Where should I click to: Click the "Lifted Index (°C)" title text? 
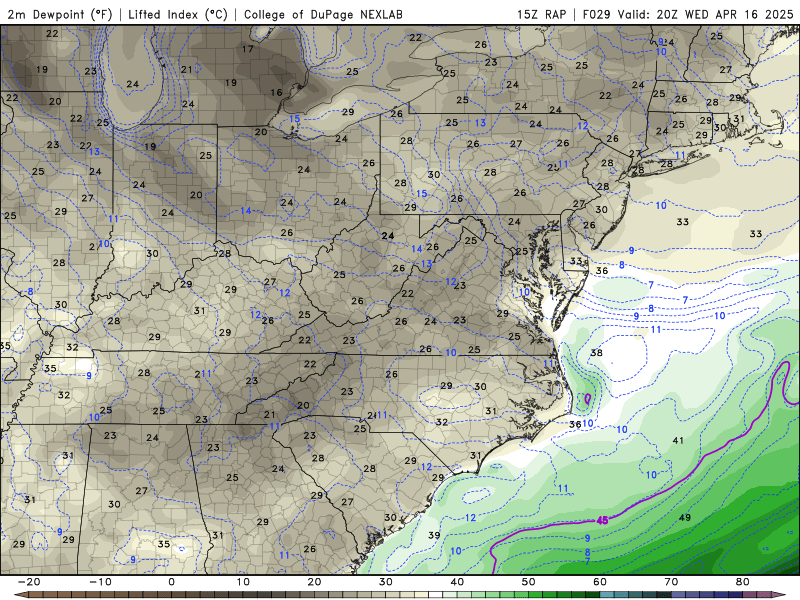(178, 14)
